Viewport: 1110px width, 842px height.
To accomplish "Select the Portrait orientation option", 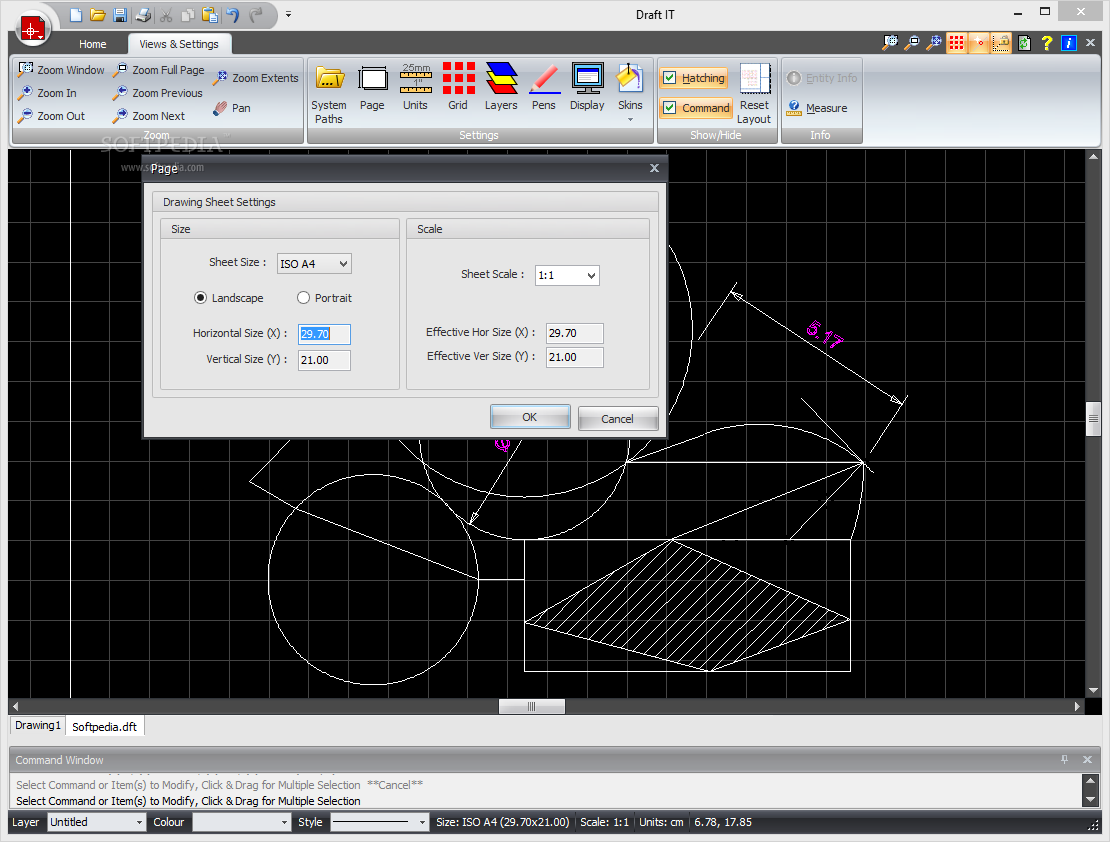I will point(304,298).
